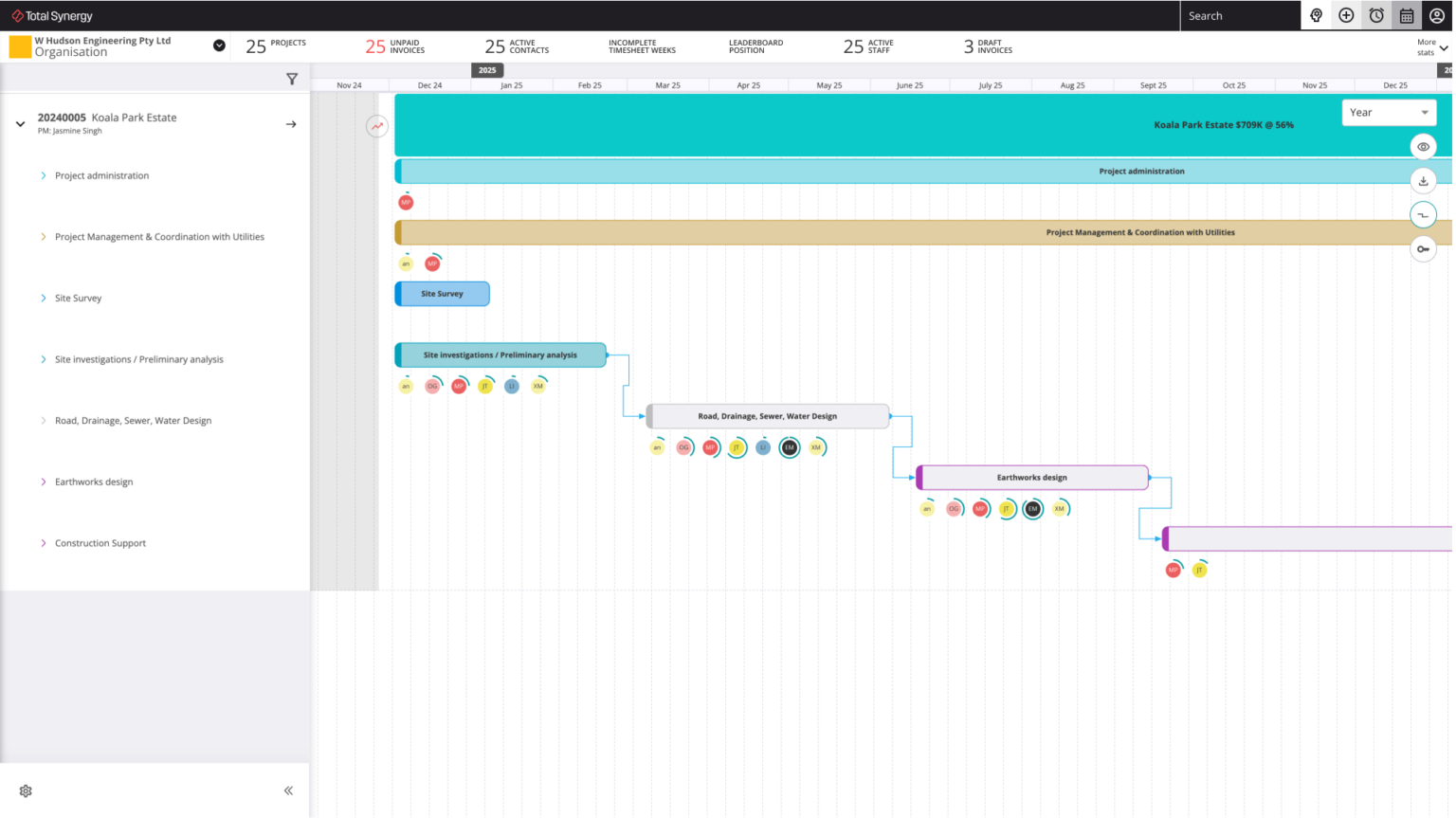The image size is (1456, 818).
Task: Open the W Hudson Engineering organisation dropdown
Action: pos(219,45)
